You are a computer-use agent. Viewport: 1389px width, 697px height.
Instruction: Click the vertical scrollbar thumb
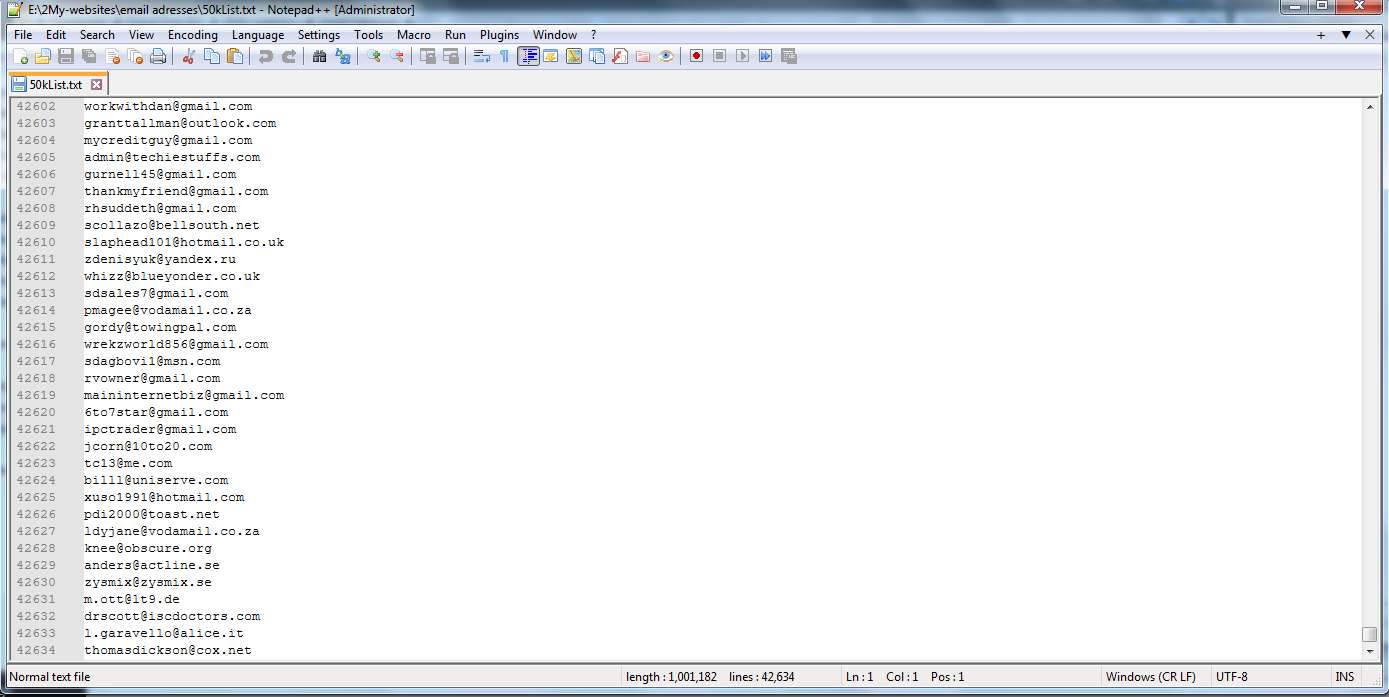(x=1370, y=634)
